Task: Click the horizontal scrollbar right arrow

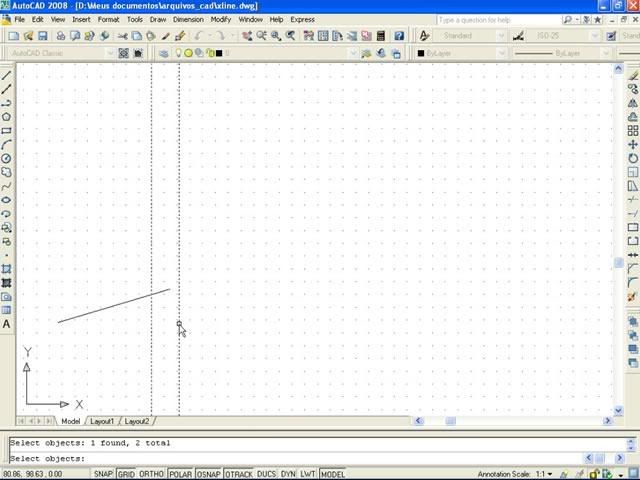Action: tap(607, 421)
